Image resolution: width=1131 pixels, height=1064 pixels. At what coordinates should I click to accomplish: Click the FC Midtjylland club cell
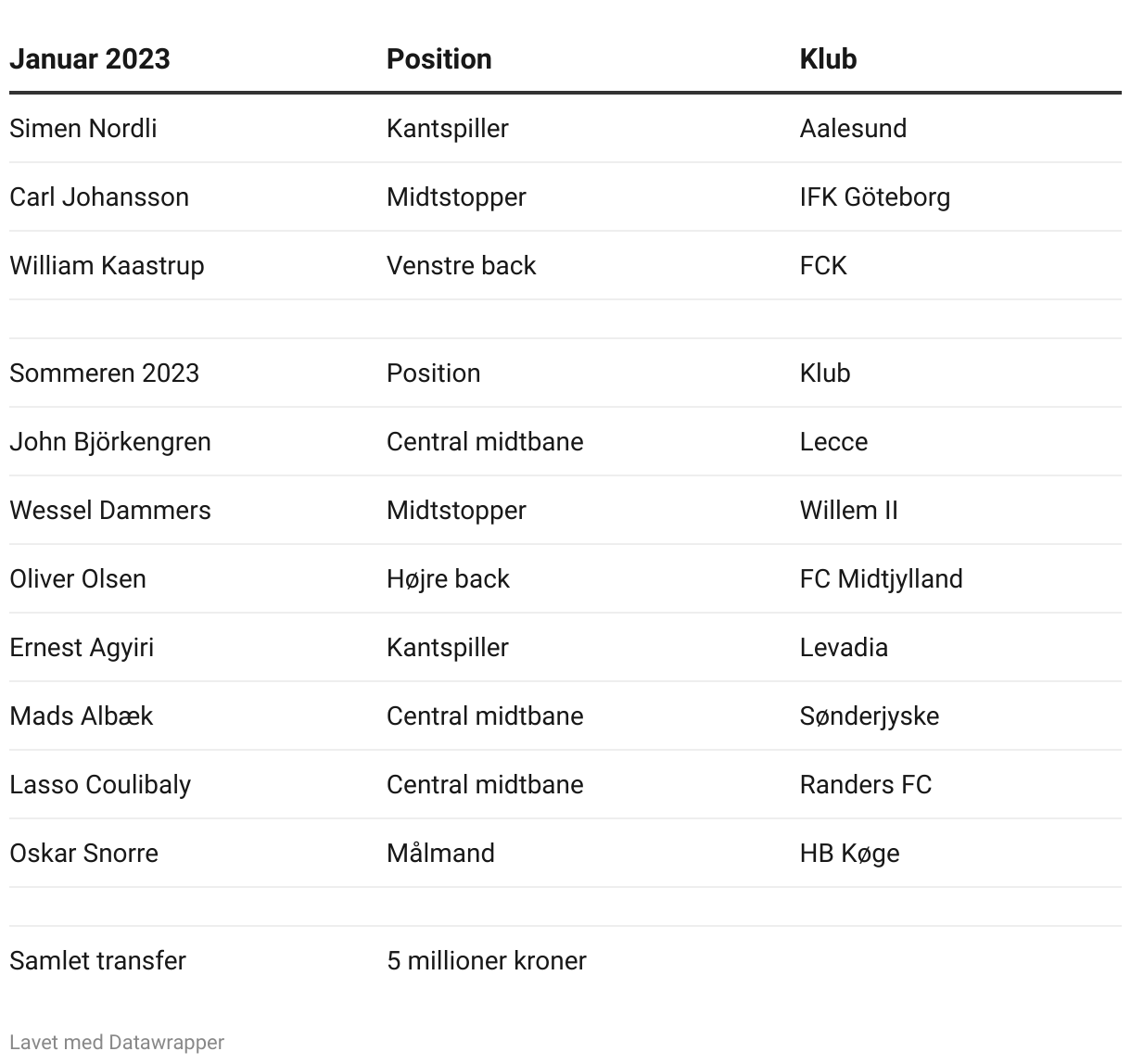click(x=882, y=578)
